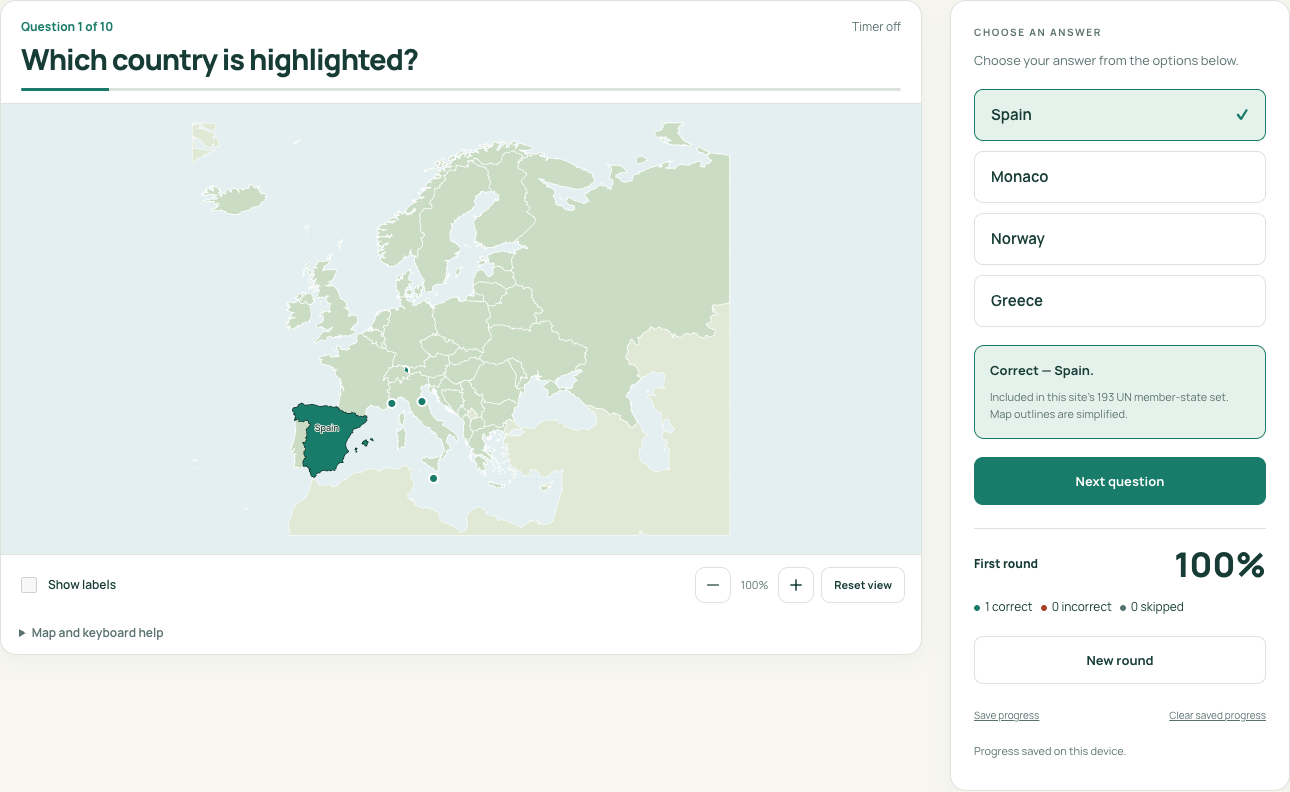1290x792 pixels.
Task: Select the Spain answer option
Action: 1120,115
